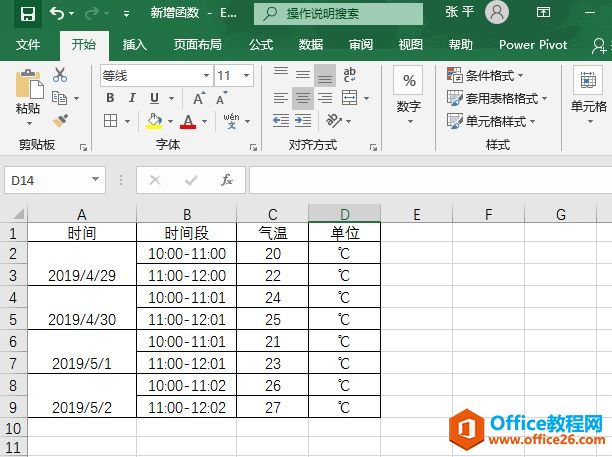Increase font size with larger A icon
This screenshot has height=457, width=612.
pos(199,98)
